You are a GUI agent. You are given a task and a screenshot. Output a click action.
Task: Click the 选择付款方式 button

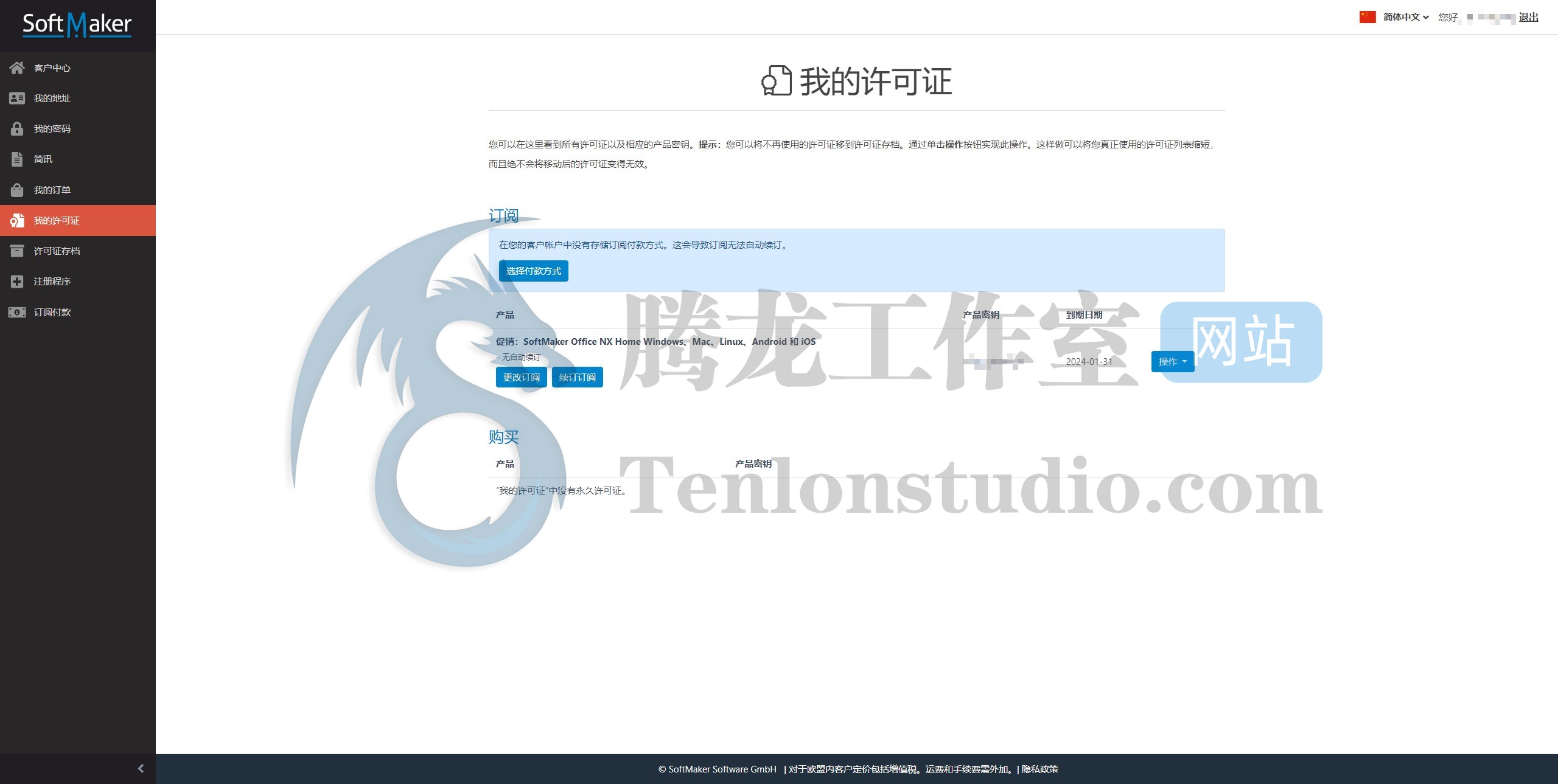534,271
